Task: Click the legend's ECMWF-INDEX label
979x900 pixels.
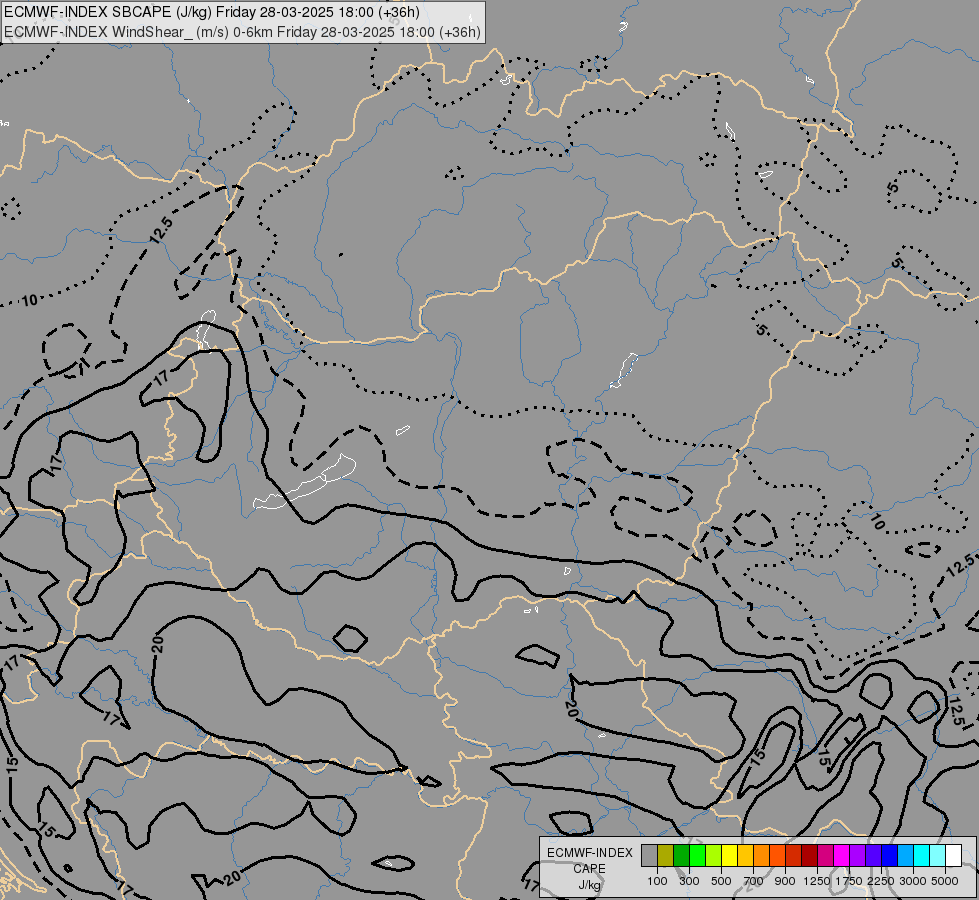Action: tap(590, 853)
